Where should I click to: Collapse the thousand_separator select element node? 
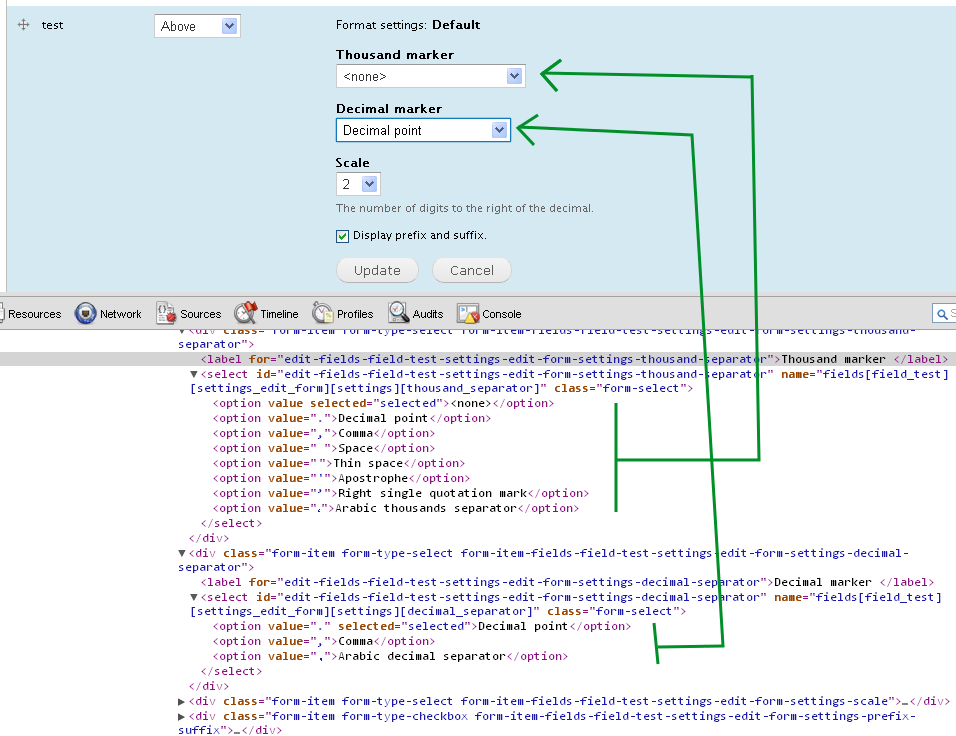194,374
